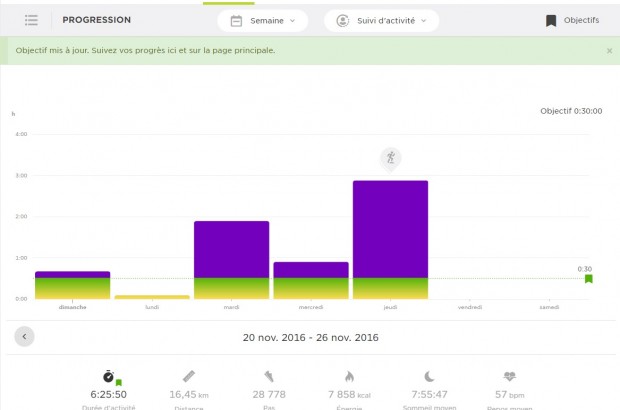Click the green goal flag marker
The image size is (620, 410).
click(588, 279)
